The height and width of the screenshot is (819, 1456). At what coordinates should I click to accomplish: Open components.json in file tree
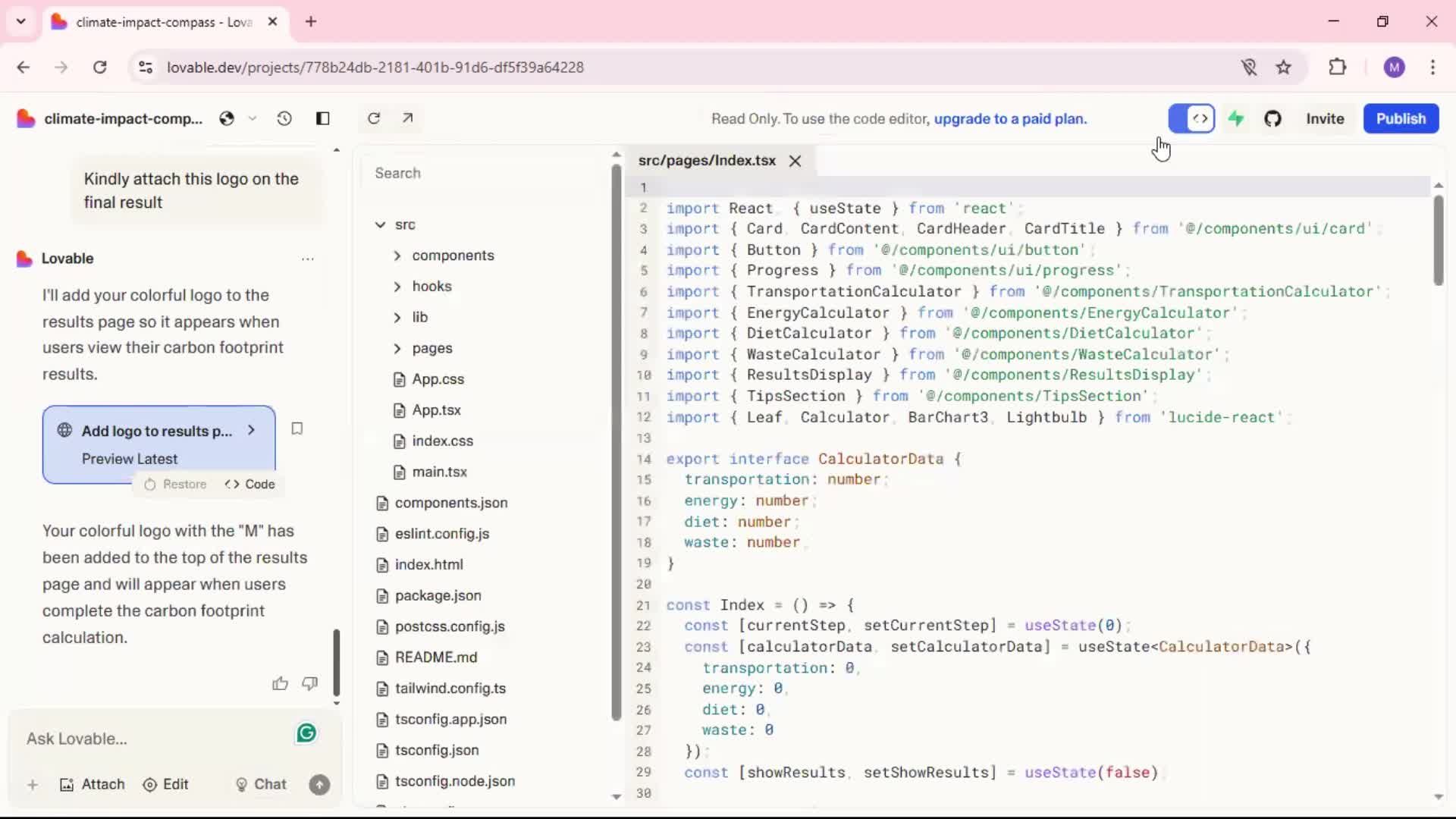pyautogui.click(x=442, y=503)
